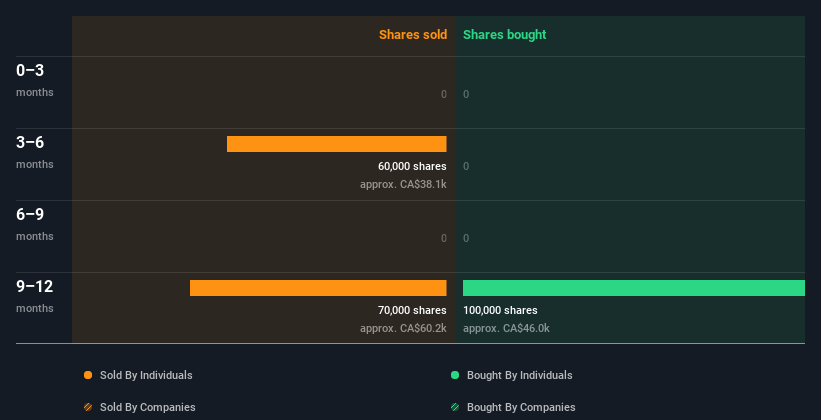This screenshot has width=821, height=420.
Task: Click the orange sold bar for 9–12 months
Action: 318,288
